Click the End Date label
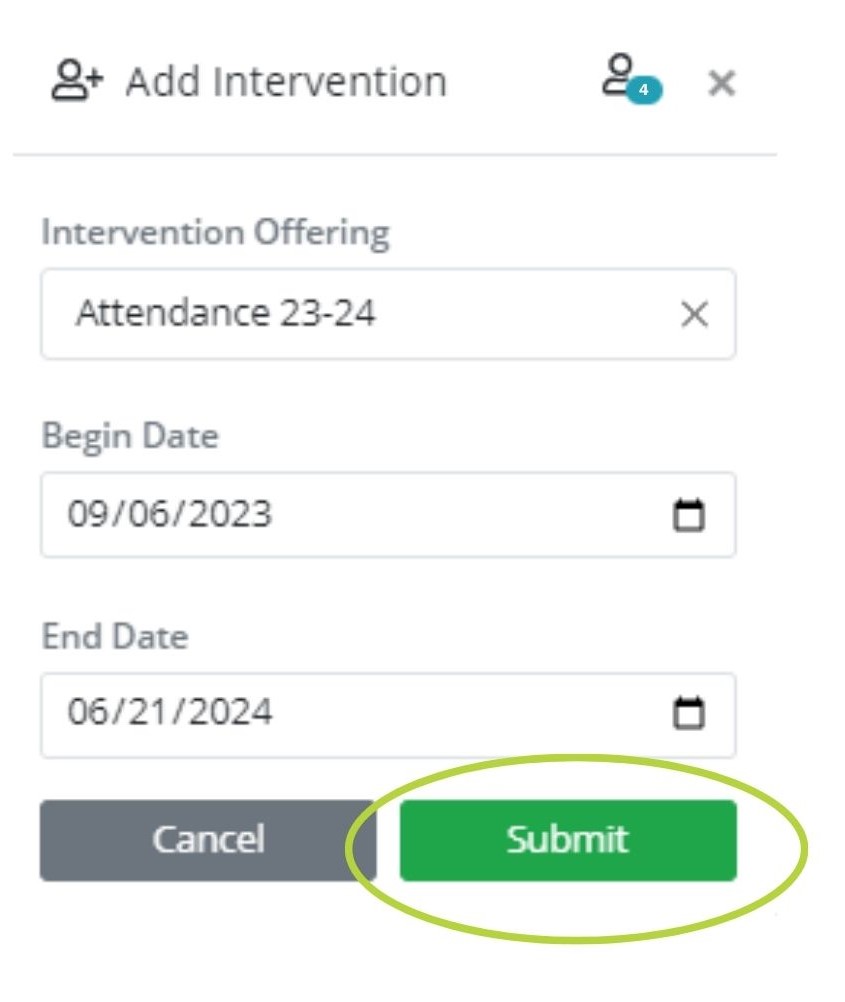The image size is (845, 1002). point(114,636)
